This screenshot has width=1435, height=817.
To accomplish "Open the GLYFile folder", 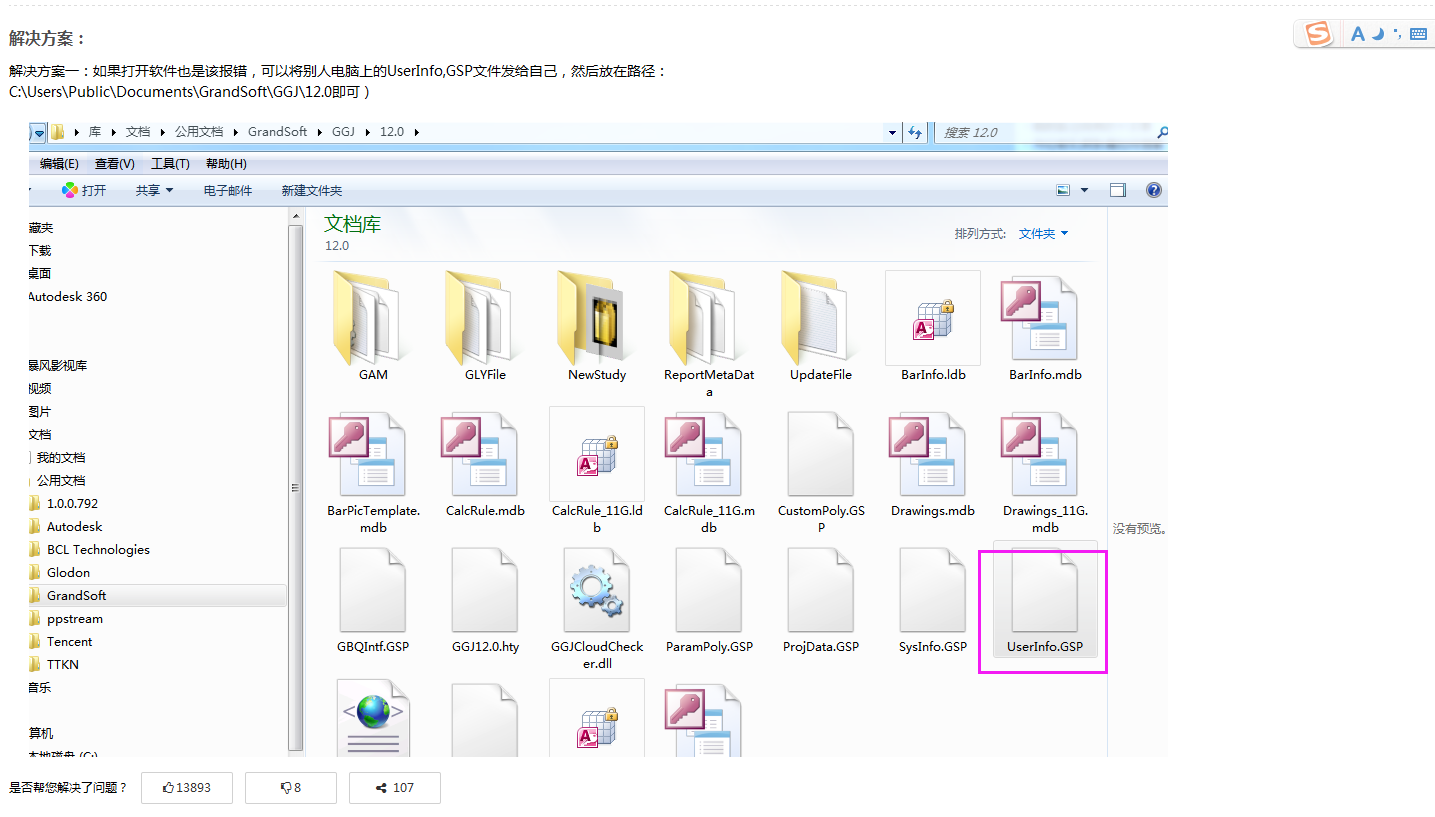I will (485, 325).
